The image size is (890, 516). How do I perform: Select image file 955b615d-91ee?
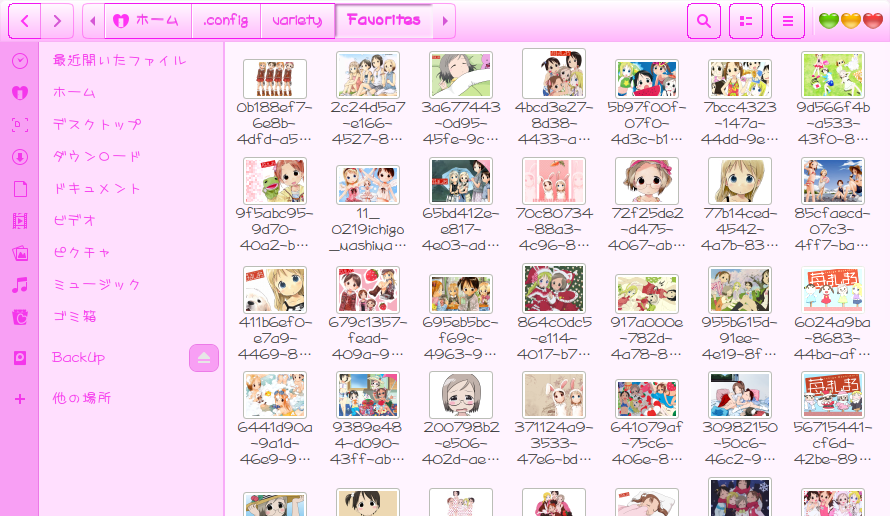click(740, 290)
